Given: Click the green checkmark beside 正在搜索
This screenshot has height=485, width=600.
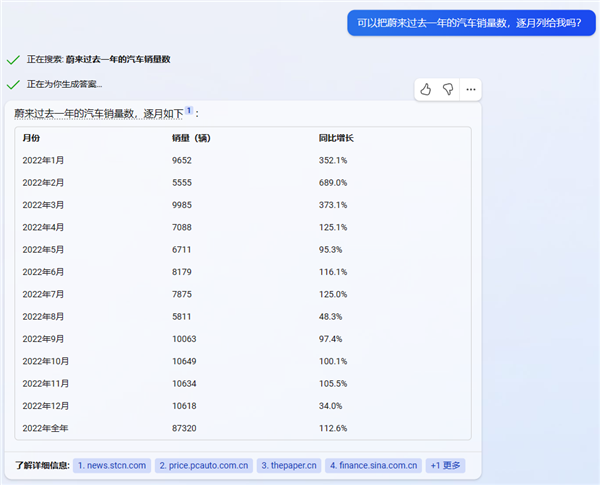Looking at the screenshot, I should 13,60.
